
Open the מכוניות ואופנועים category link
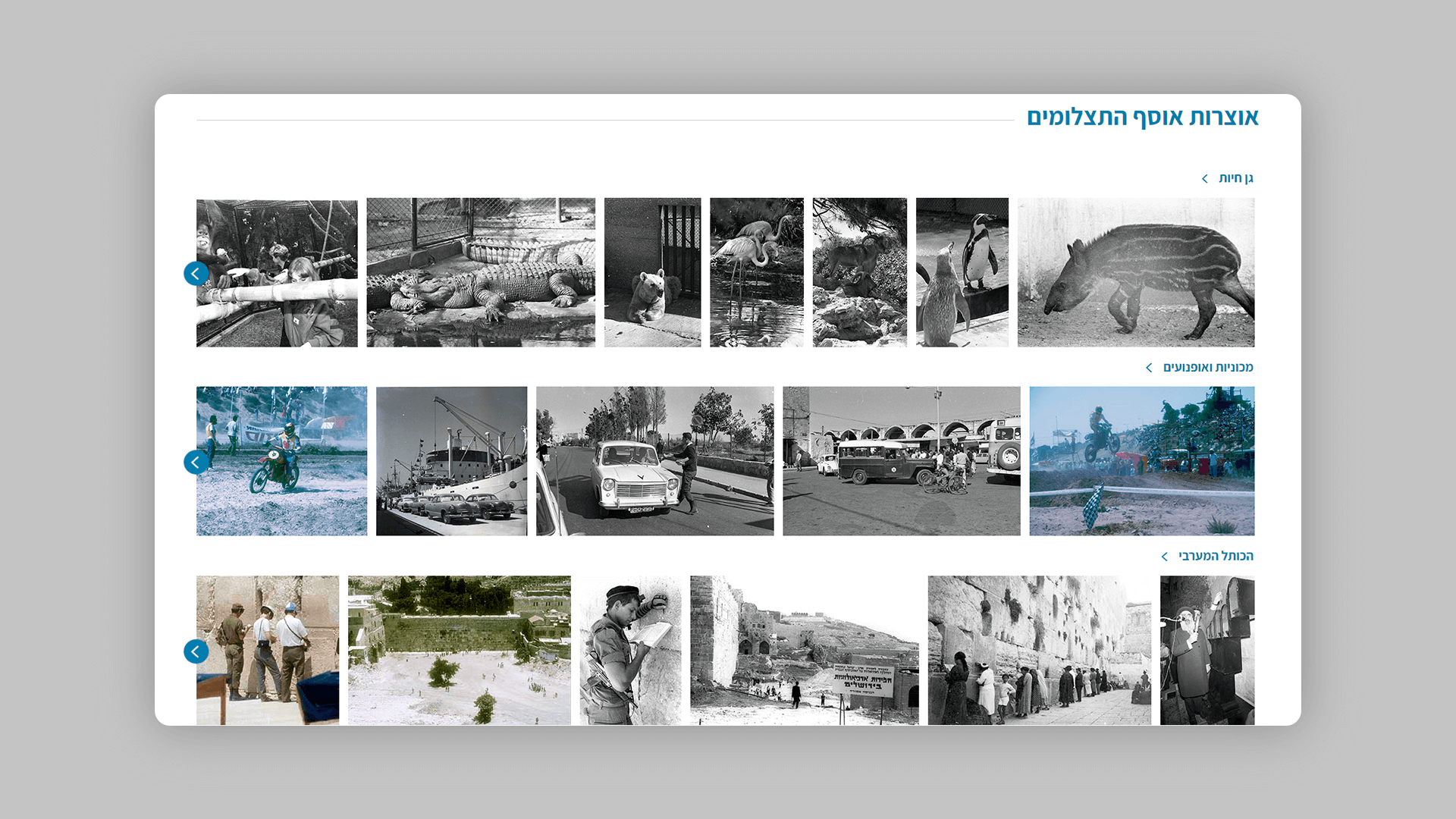pos(1207,368)
